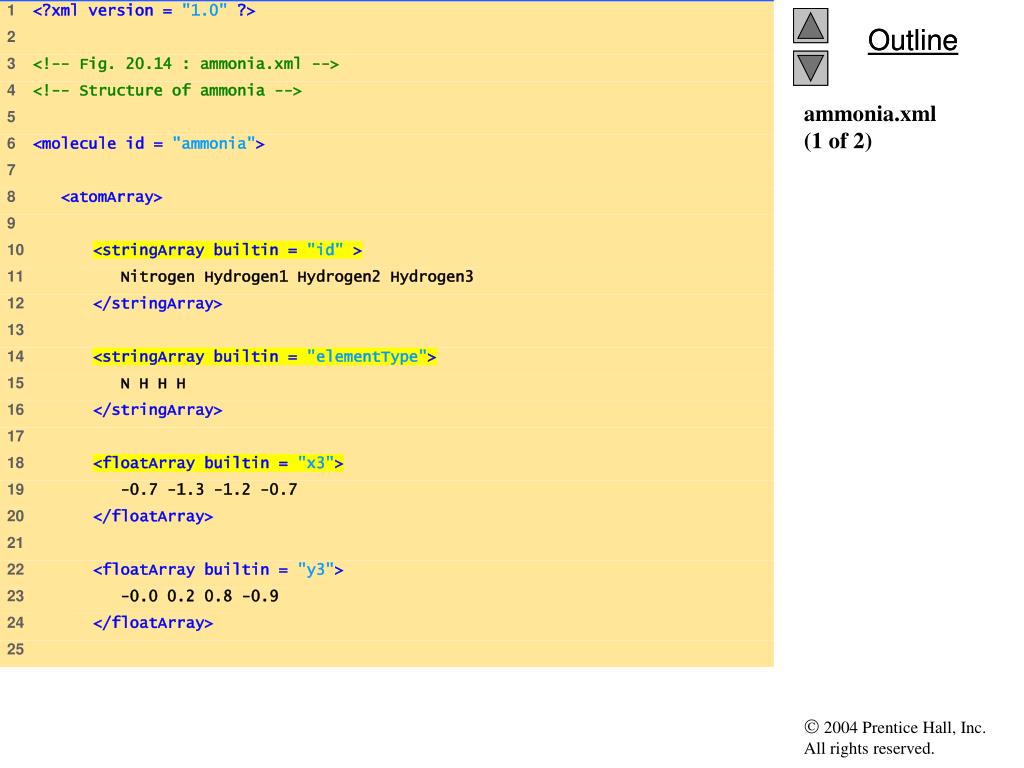The image size is (1024, 768).
Task: Click the down arrow navigation icon
Action: click(810, 68)
